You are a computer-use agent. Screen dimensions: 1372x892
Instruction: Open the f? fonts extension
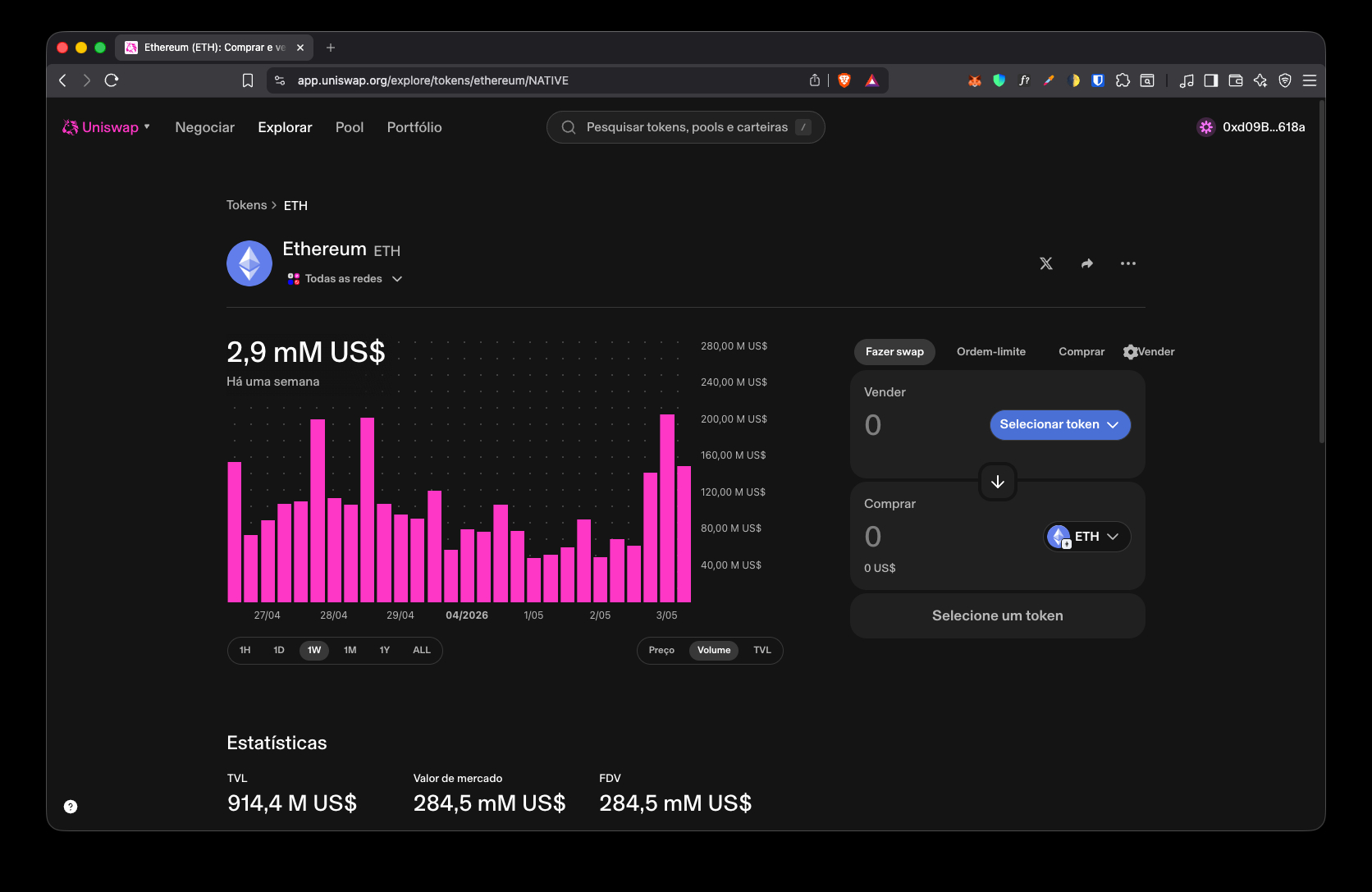pos(1024,80)
